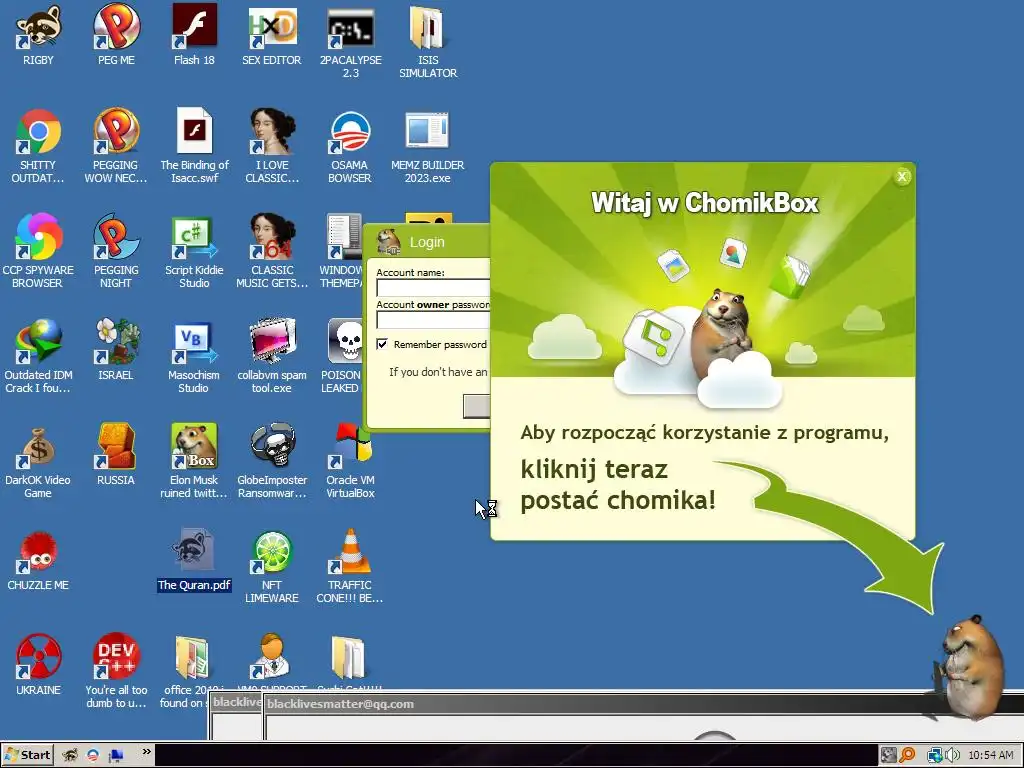Image resolution: width=1024 pixels, height=768 pixels.
Task: Click the 10:54 AM taskbar clock
Action: tap(991, 755)
